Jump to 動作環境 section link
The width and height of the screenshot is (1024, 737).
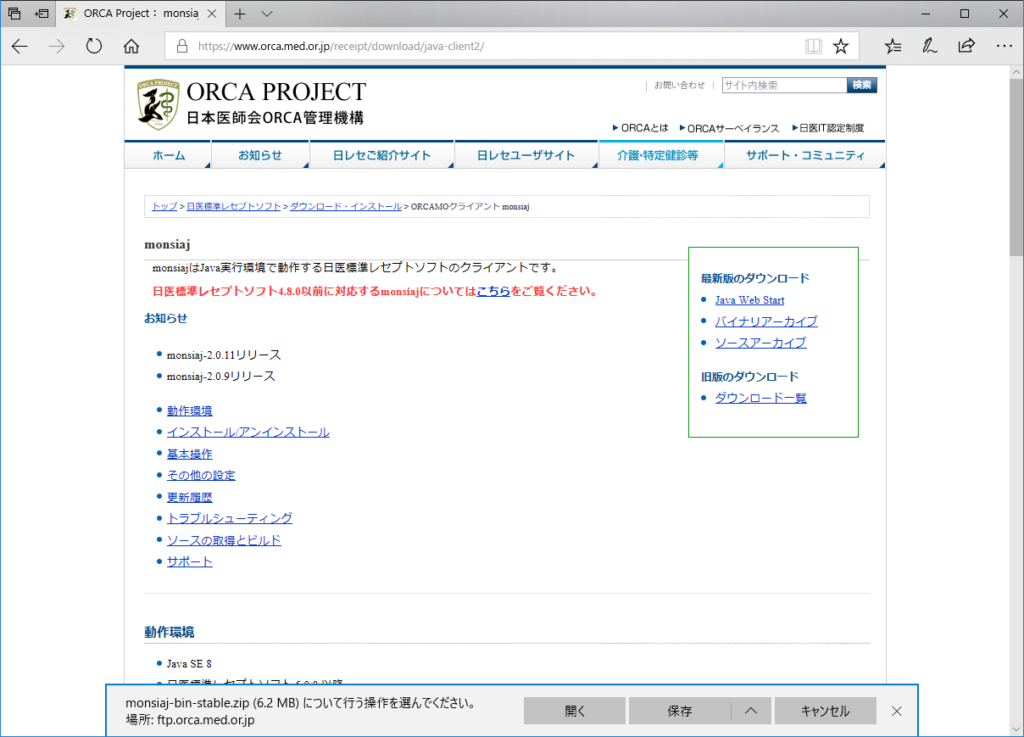pos(189,411)
